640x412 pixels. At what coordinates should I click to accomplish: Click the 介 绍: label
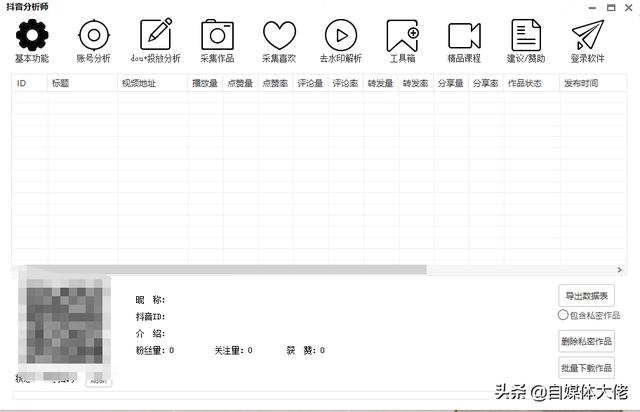point(150,334)
